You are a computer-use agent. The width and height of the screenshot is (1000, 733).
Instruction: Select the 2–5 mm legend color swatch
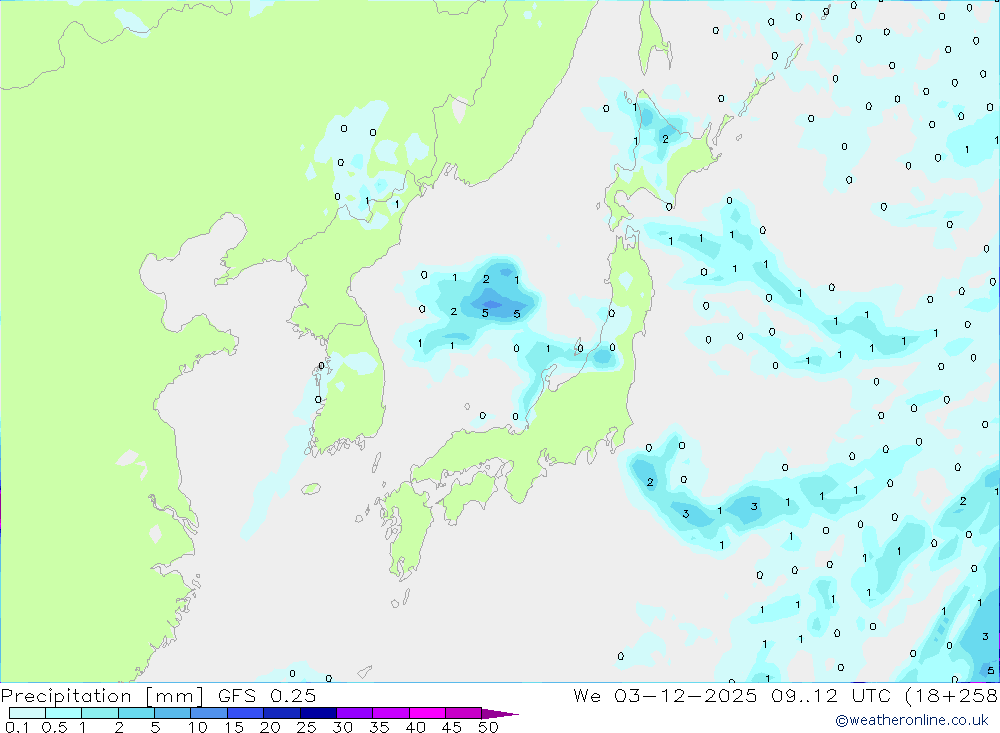pyautogui.click(x=136, y=713)
